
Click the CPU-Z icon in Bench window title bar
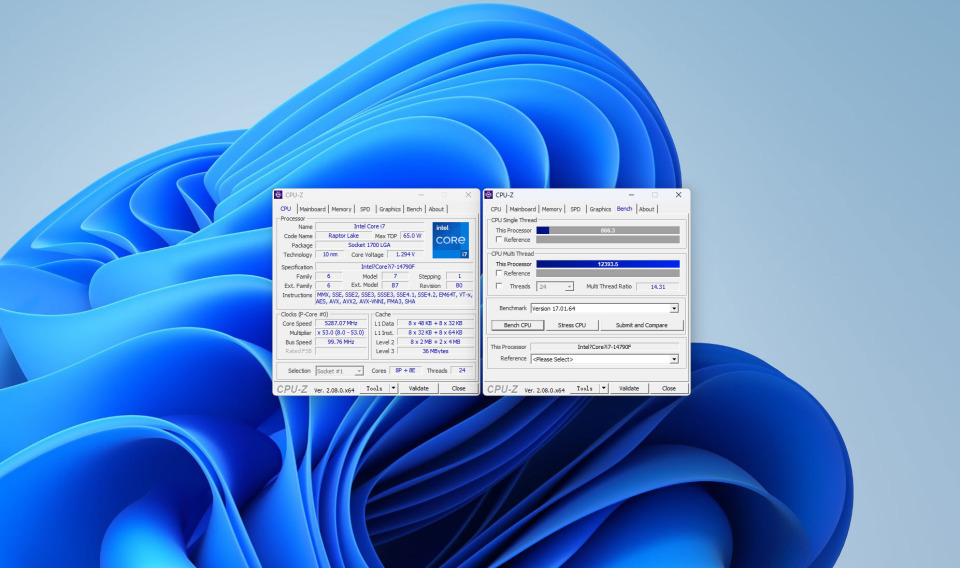(x=488, y=195)
